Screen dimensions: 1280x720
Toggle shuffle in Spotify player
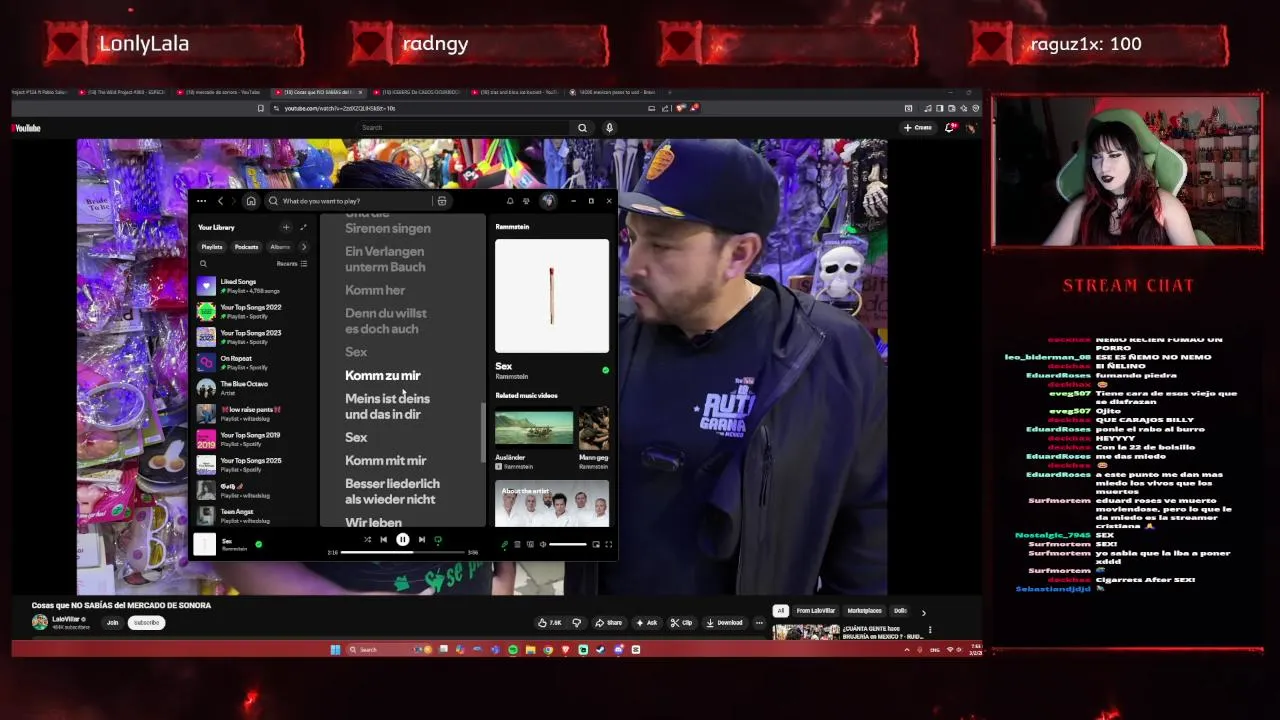367,540
